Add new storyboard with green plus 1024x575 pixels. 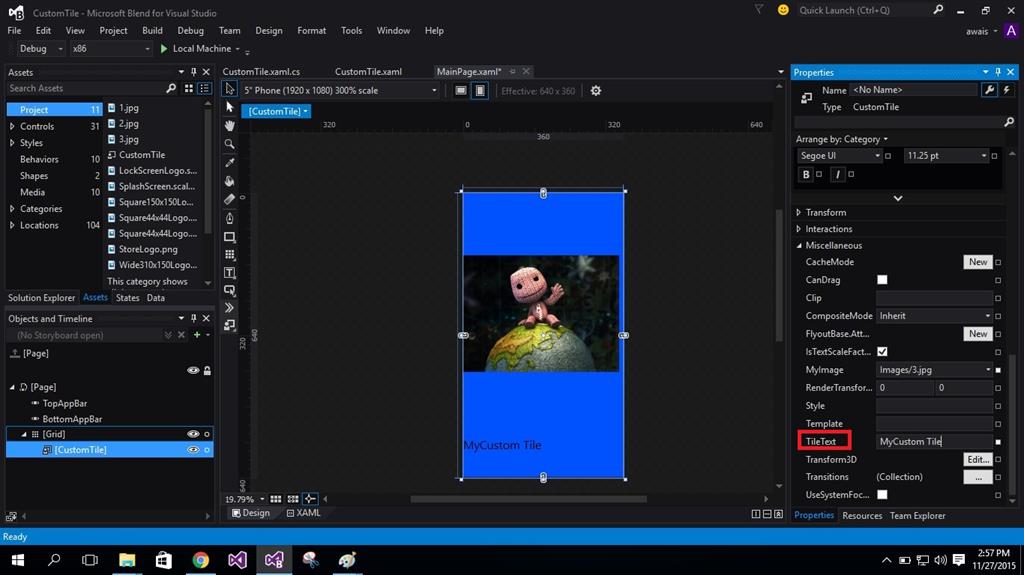(x=197, y=335)
